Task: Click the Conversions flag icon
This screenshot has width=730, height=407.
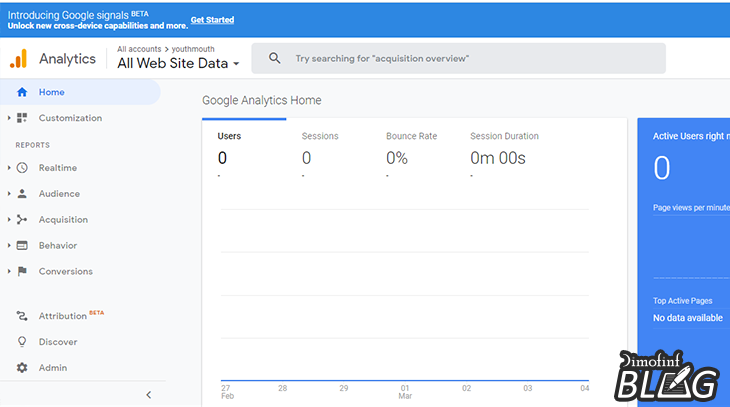Action: [22, 271]
